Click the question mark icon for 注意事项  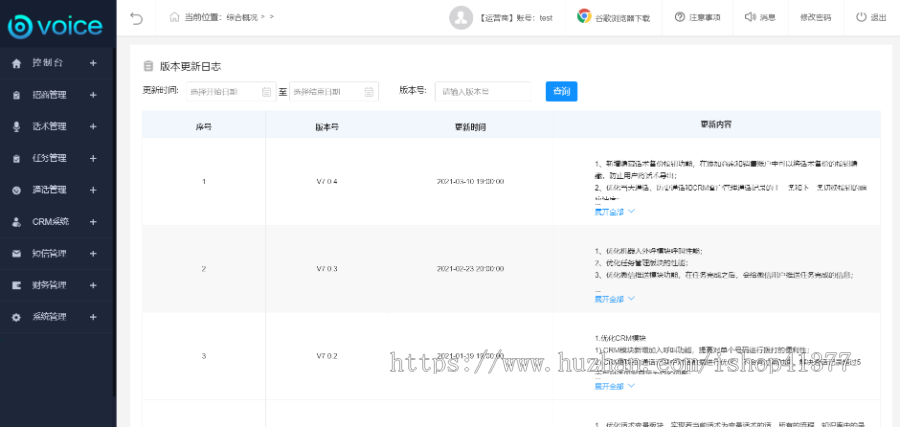click(680, 17)
